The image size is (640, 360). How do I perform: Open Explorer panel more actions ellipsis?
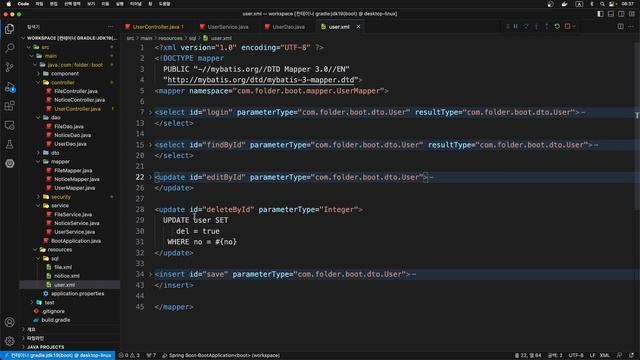coord(111,27)
